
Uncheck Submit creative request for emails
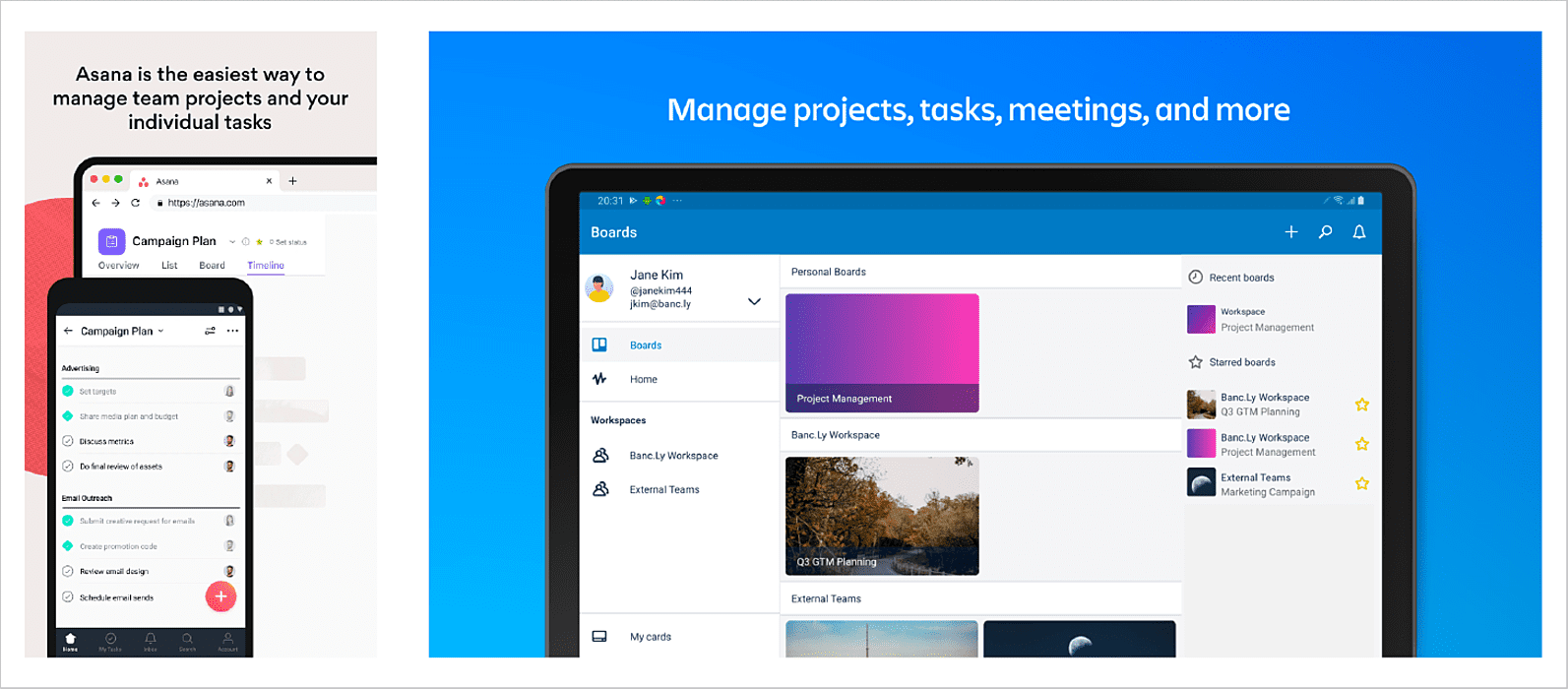[68, 521]
